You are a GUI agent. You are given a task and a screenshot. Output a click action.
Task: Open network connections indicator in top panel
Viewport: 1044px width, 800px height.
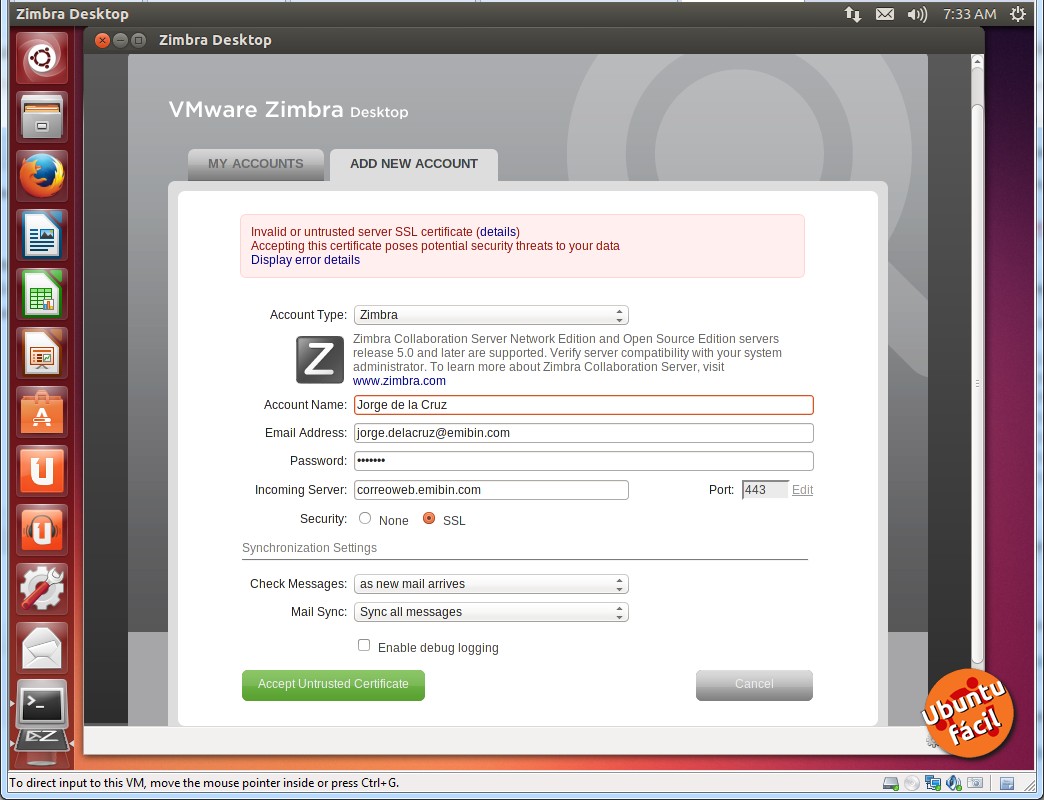[x=852, y=14]
